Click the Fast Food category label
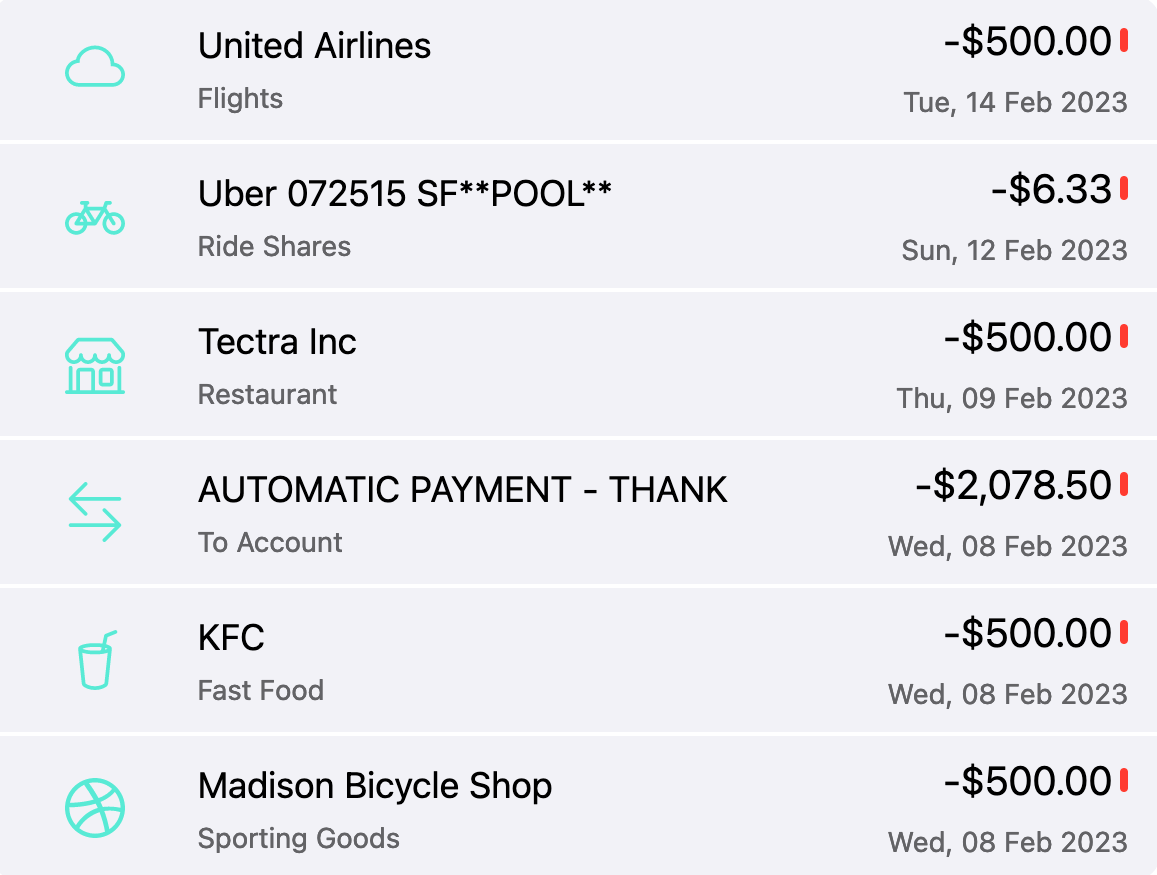The image size is (1157, 875). click(260, 691)
